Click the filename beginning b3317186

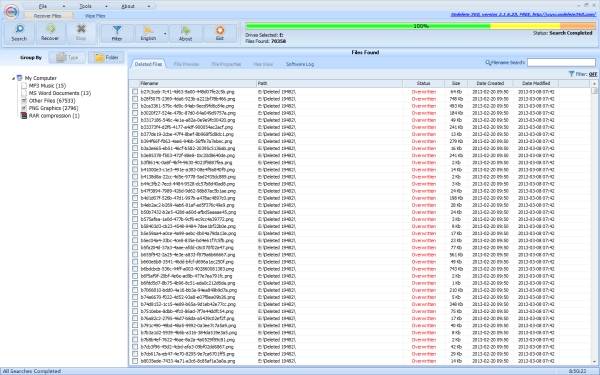pos(187,120)
